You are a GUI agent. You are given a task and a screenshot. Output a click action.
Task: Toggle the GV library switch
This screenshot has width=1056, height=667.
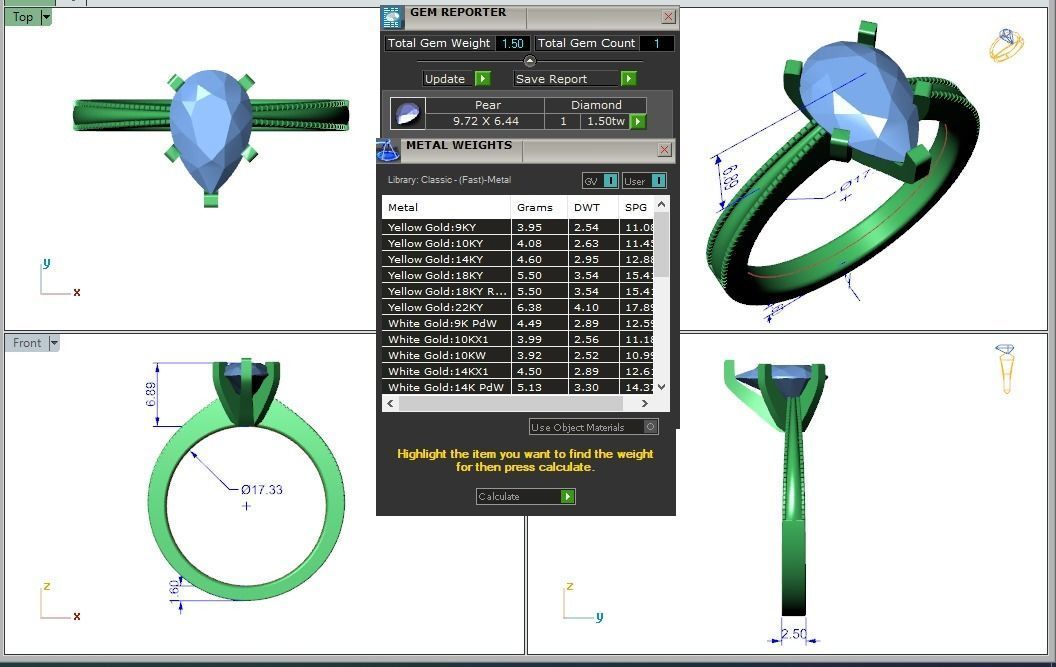[x=600, y=181]
